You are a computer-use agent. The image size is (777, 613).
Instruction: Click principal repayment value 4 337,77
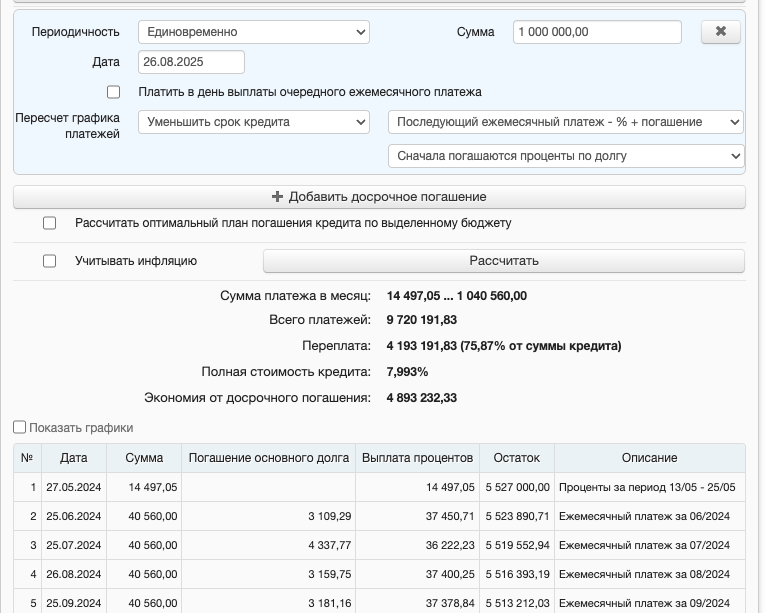point(330,545)
